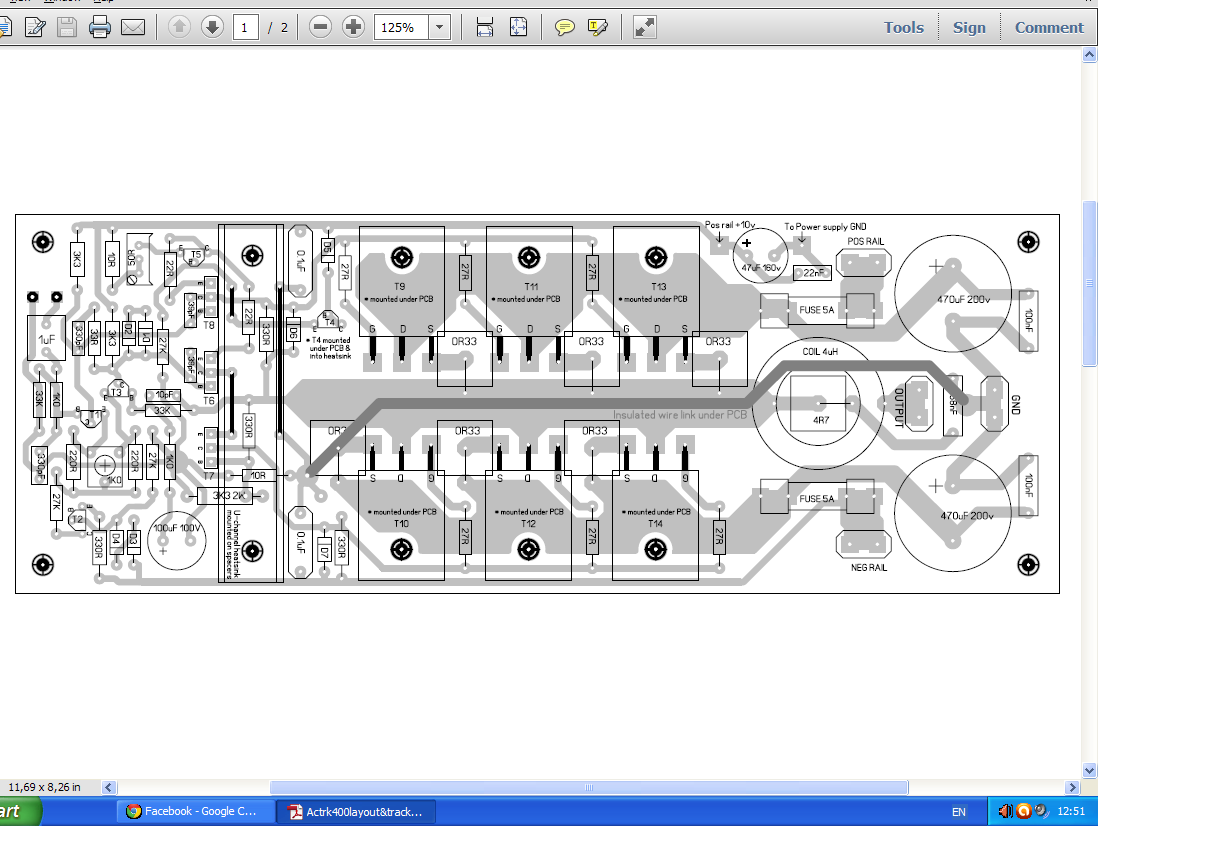1205x864 pixels.
Task: Click the Insulated wire link under PCB text
Action: pyautogui.click(x=679, y=414)
